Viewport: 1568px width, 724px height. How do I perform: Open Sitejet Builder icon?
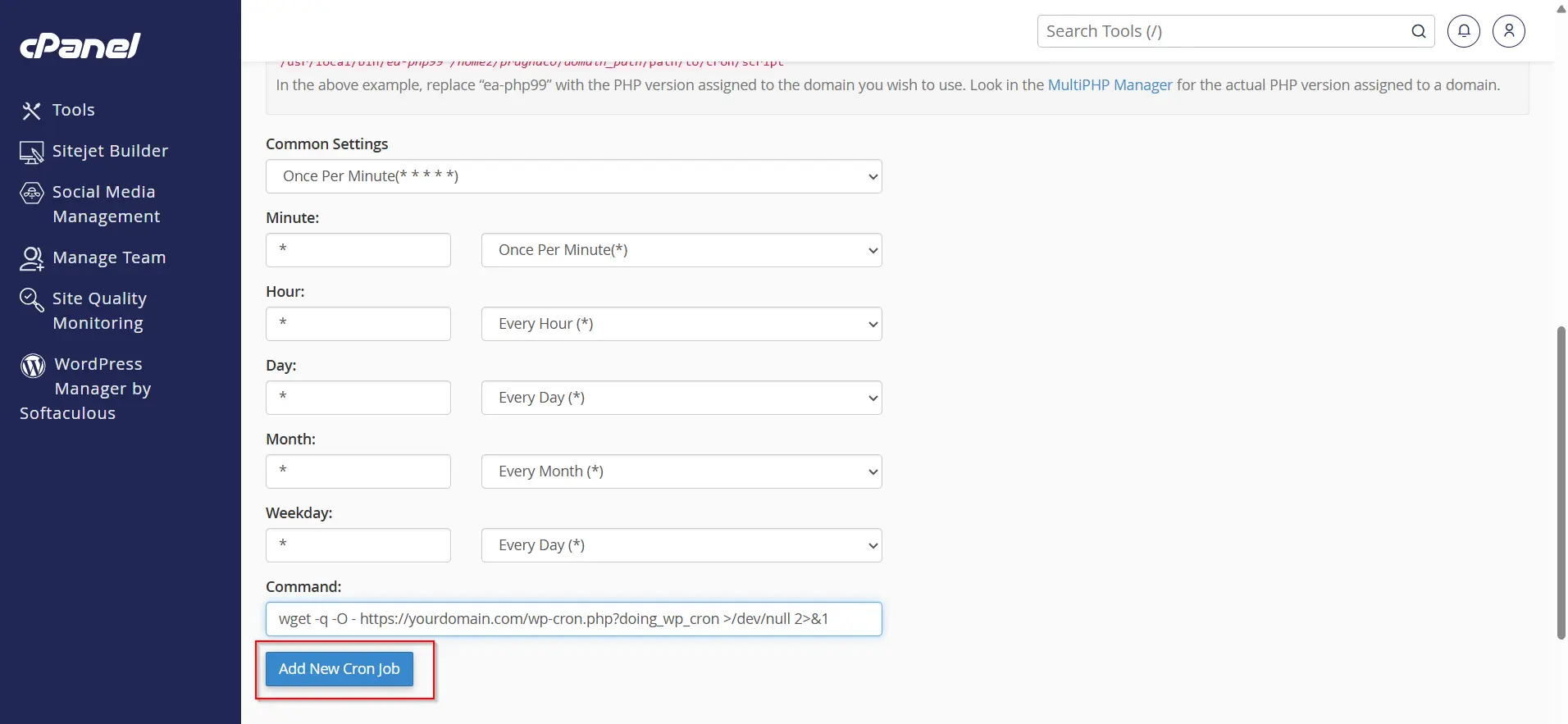(x=31, y=152)
